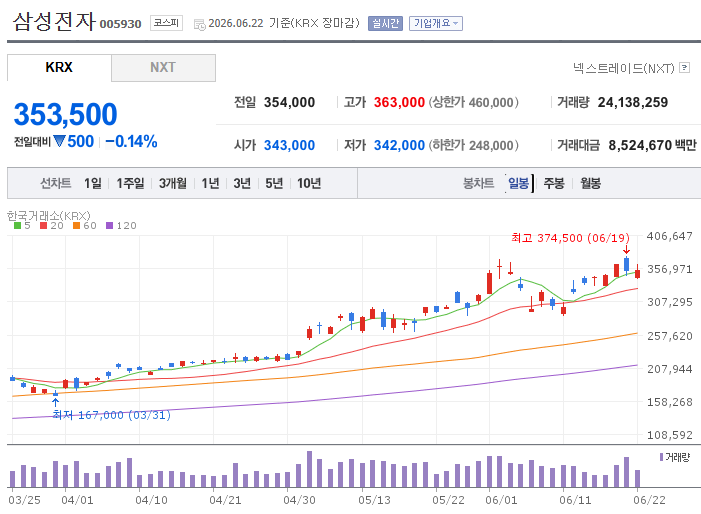Image resolution: width=701 pixels, height=514 pixels.
Task: Click the purple 거래량 volume legend marker
Action: [661, 457]
